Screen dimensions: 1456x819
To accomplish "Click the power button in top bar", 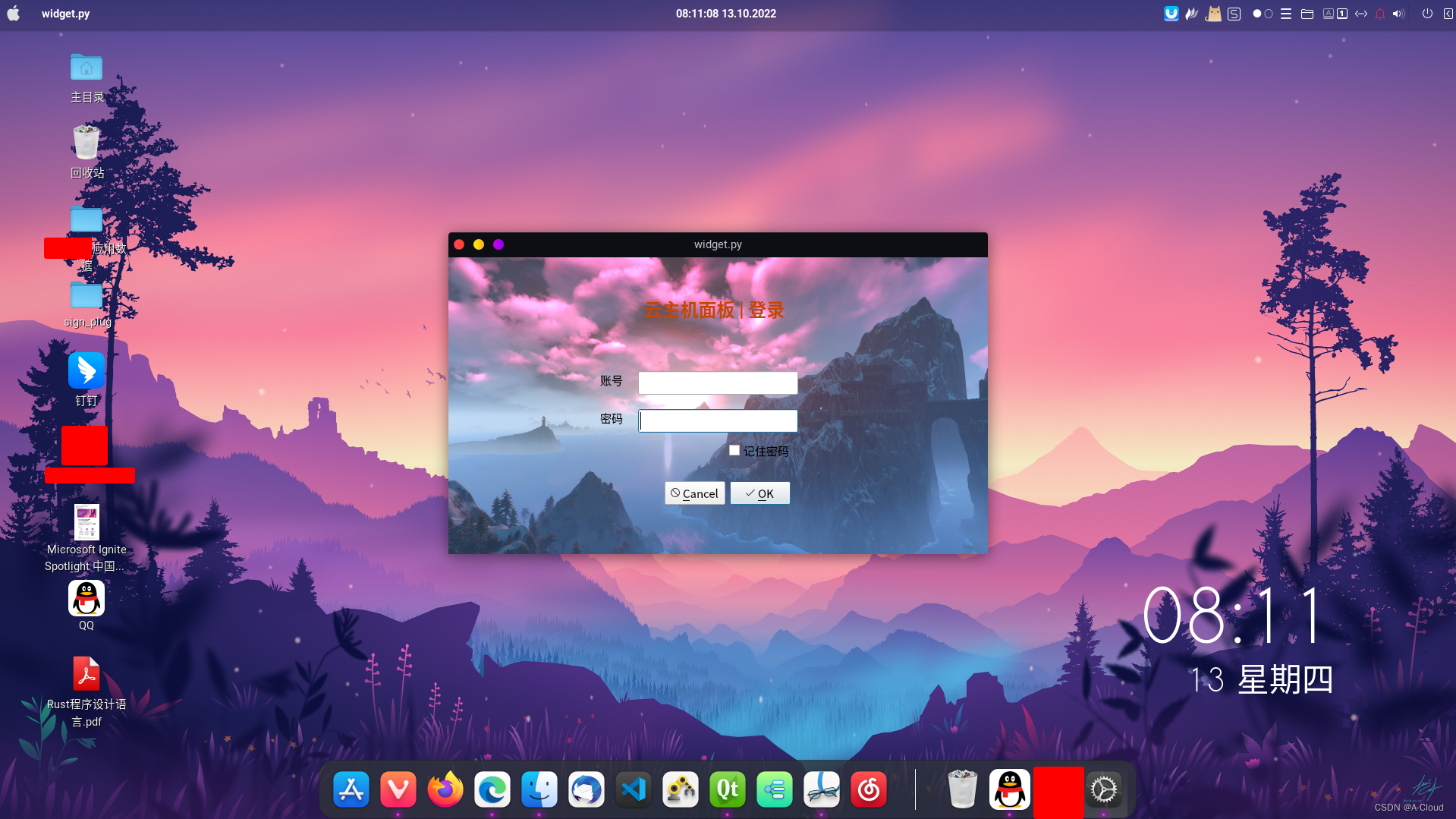I will coord(1427,14).
